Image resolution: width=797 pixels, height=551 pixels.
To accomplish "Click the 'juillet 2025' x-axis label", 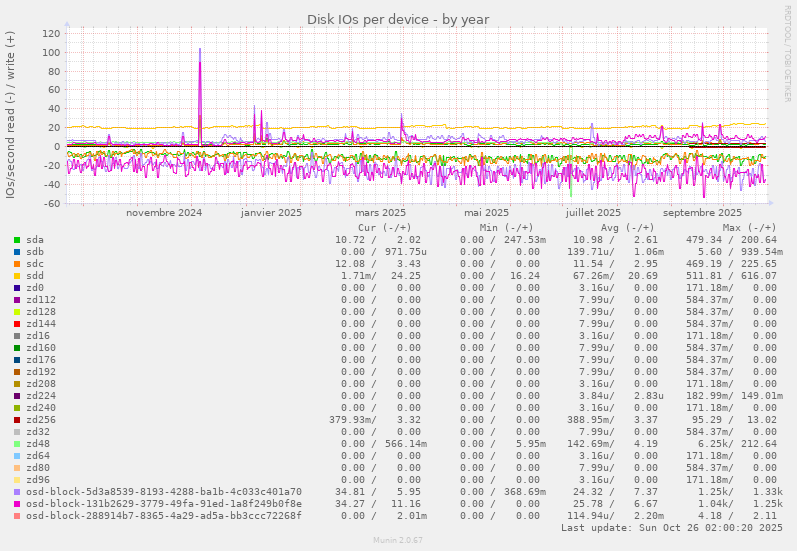I will [593, 212].
